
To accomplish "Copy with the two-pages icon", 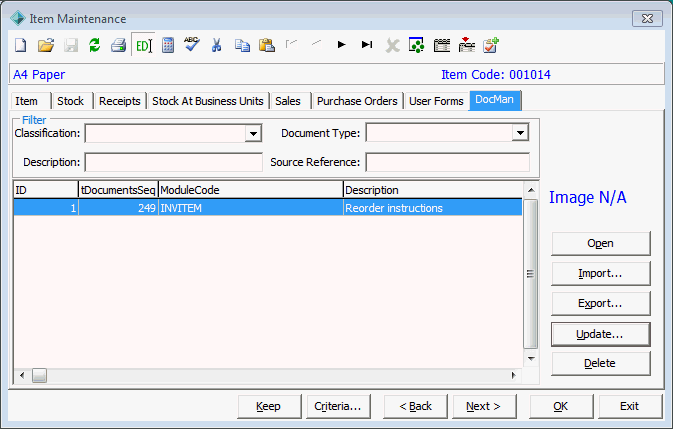I will [x=242, y=45].
